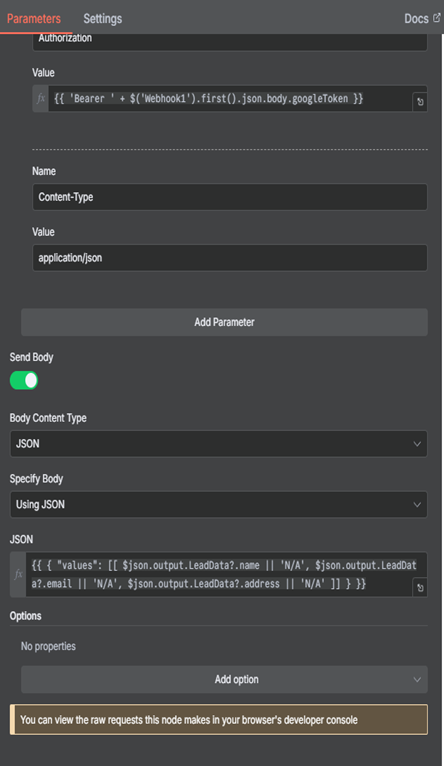Switch to the Parameters tab
Viewport: 444px width, 766px height.
coord(34,19)
